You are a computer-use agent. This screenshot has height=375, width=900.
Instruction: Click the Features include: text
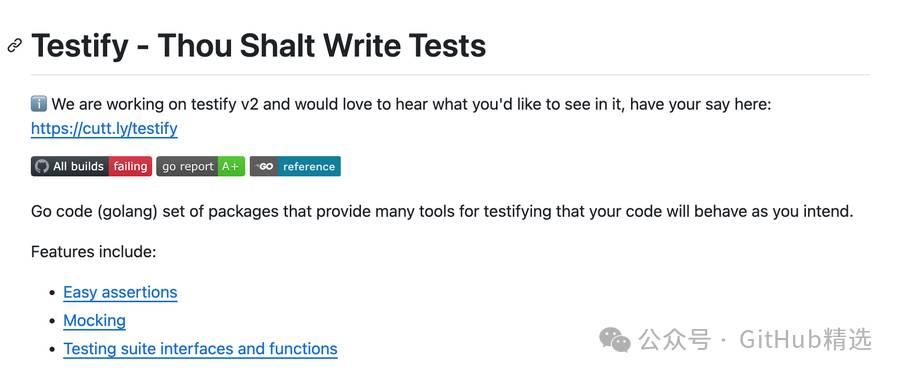tap(94, 252)
